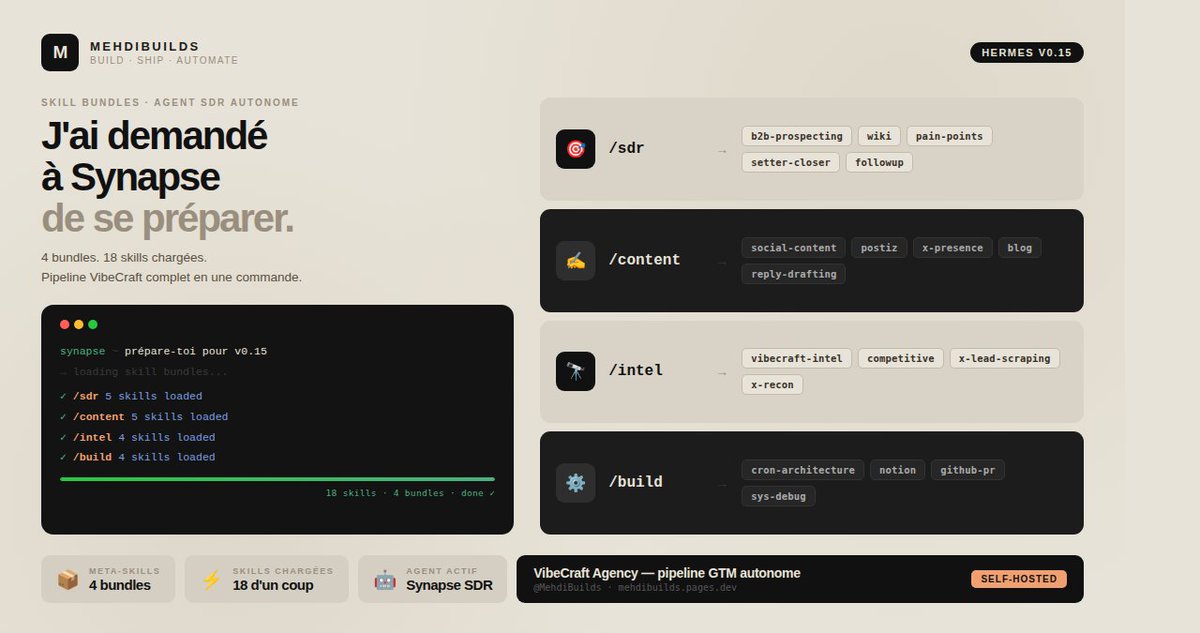This screenshot has width=1200, height=633.
Task: Click the /sdr bundle command label
Action: (x=626, y=149)
